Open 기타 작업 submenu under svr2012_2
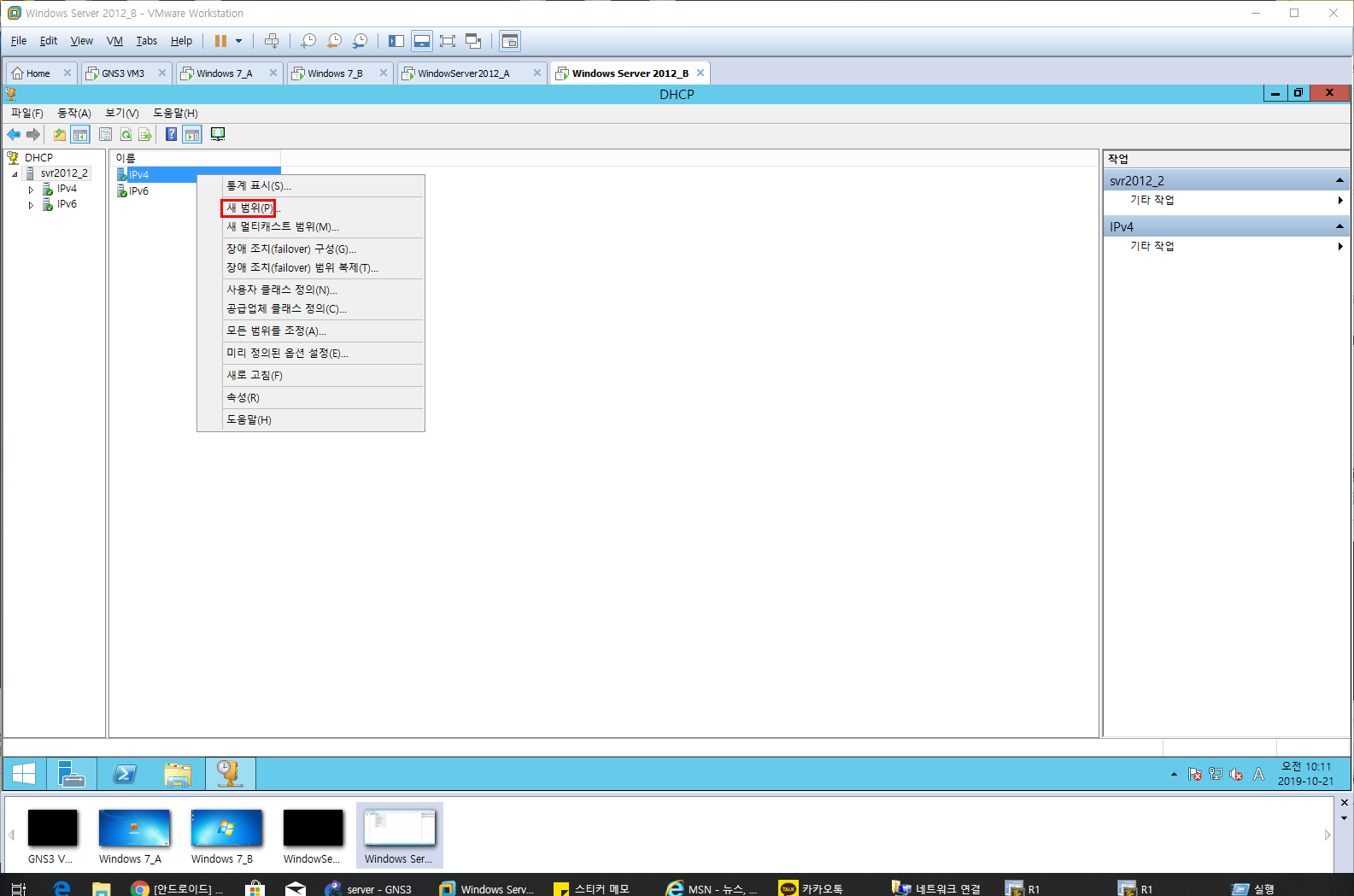Screen dimensions: 1354x896 1227,200
